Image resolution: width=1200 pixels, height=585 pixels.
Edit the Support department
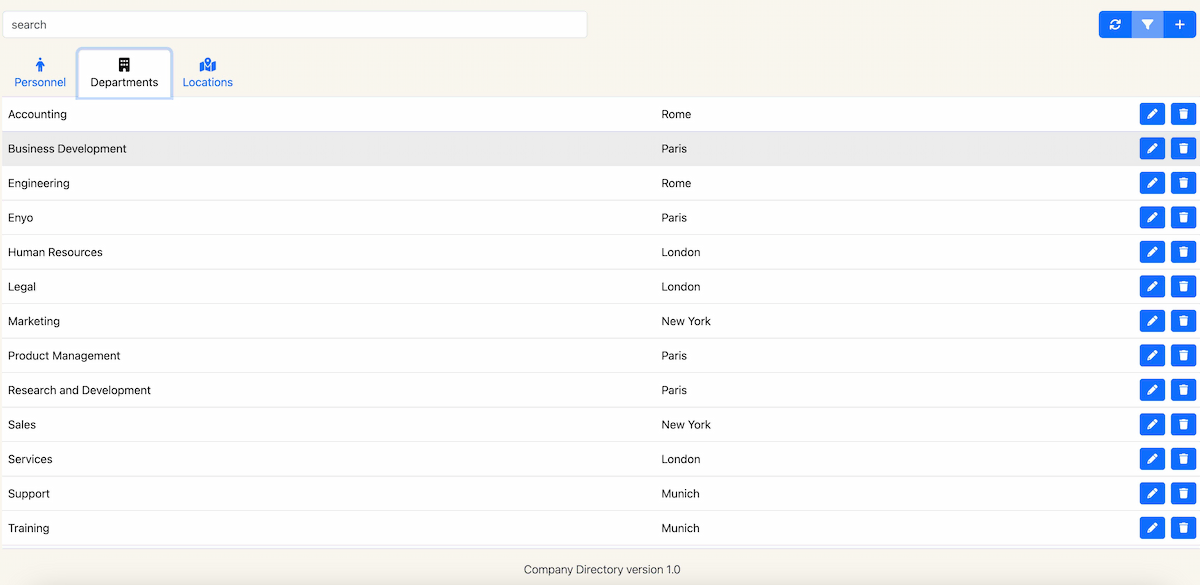click(x=1152, y=494)
